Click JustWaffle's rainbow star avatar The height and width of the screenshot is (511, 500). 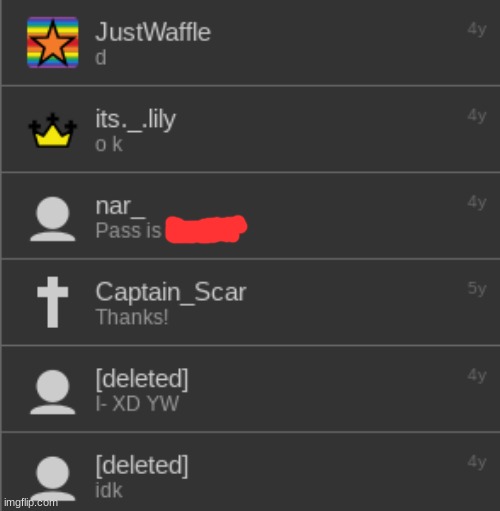pyautogui.click(x=53, y=42)
